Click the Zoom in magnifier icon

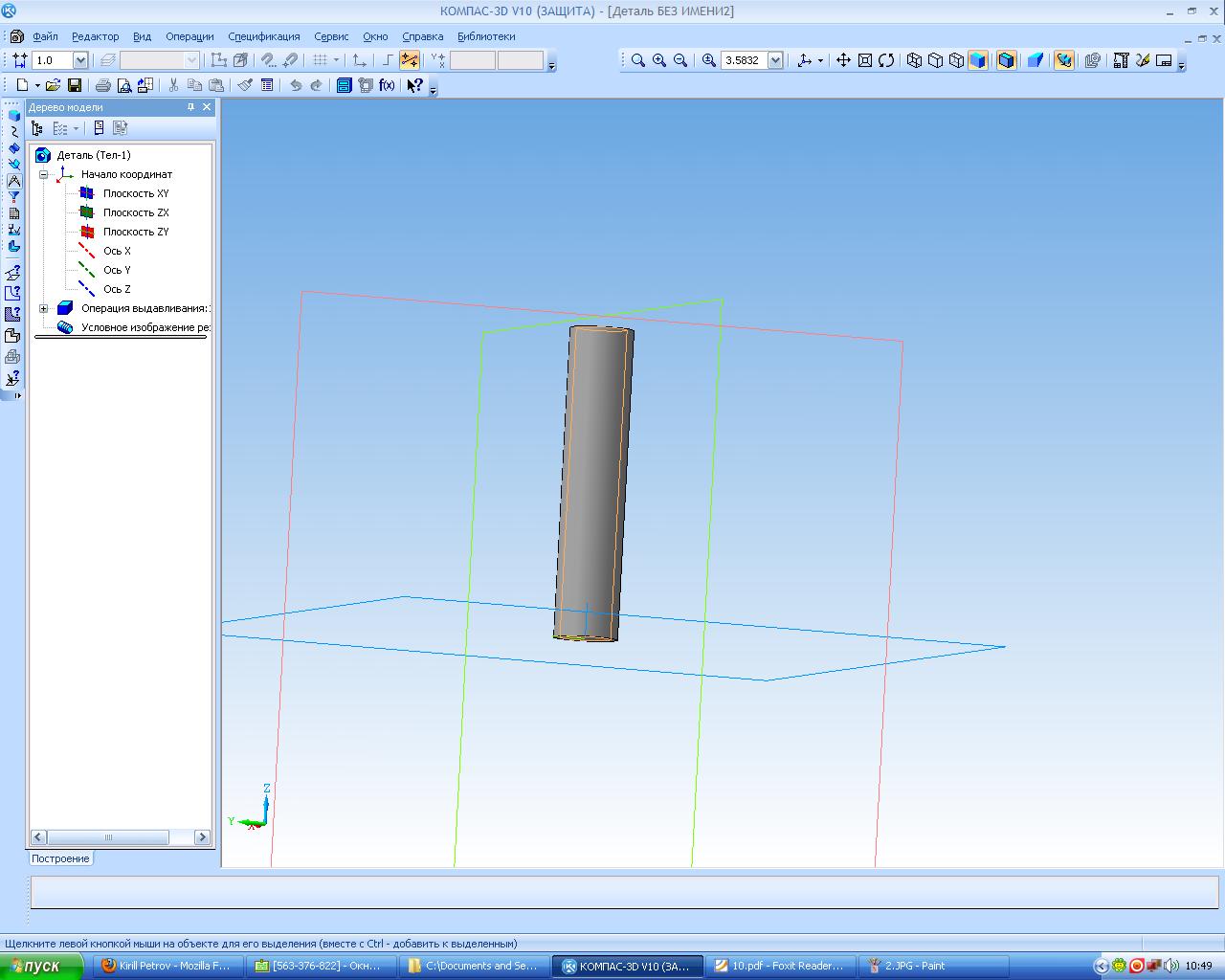pos(659,60)
